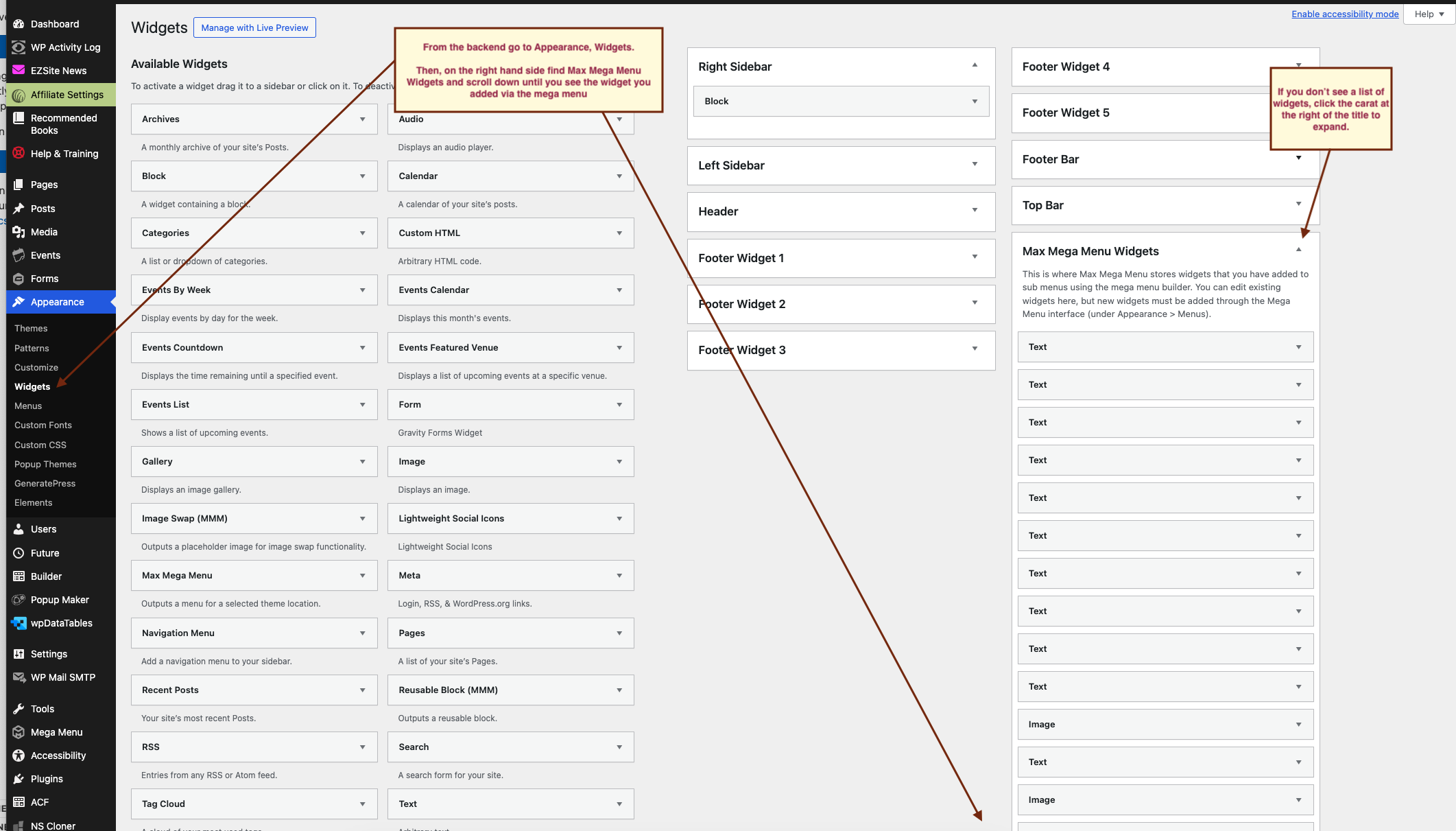This screenshot has width=1456, height=831.
Task: Click the EZSite News envelope icon
Action: 19,70
